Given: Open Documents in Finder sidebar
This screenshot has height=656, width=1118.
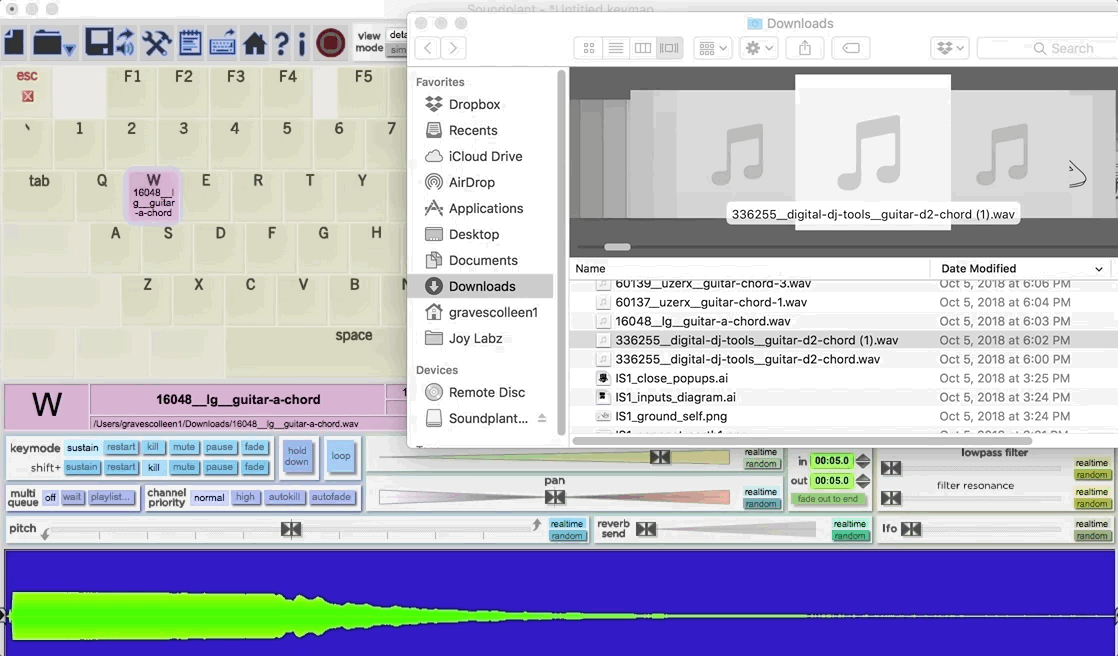Looking at the screenshot, I should [471, 260].
